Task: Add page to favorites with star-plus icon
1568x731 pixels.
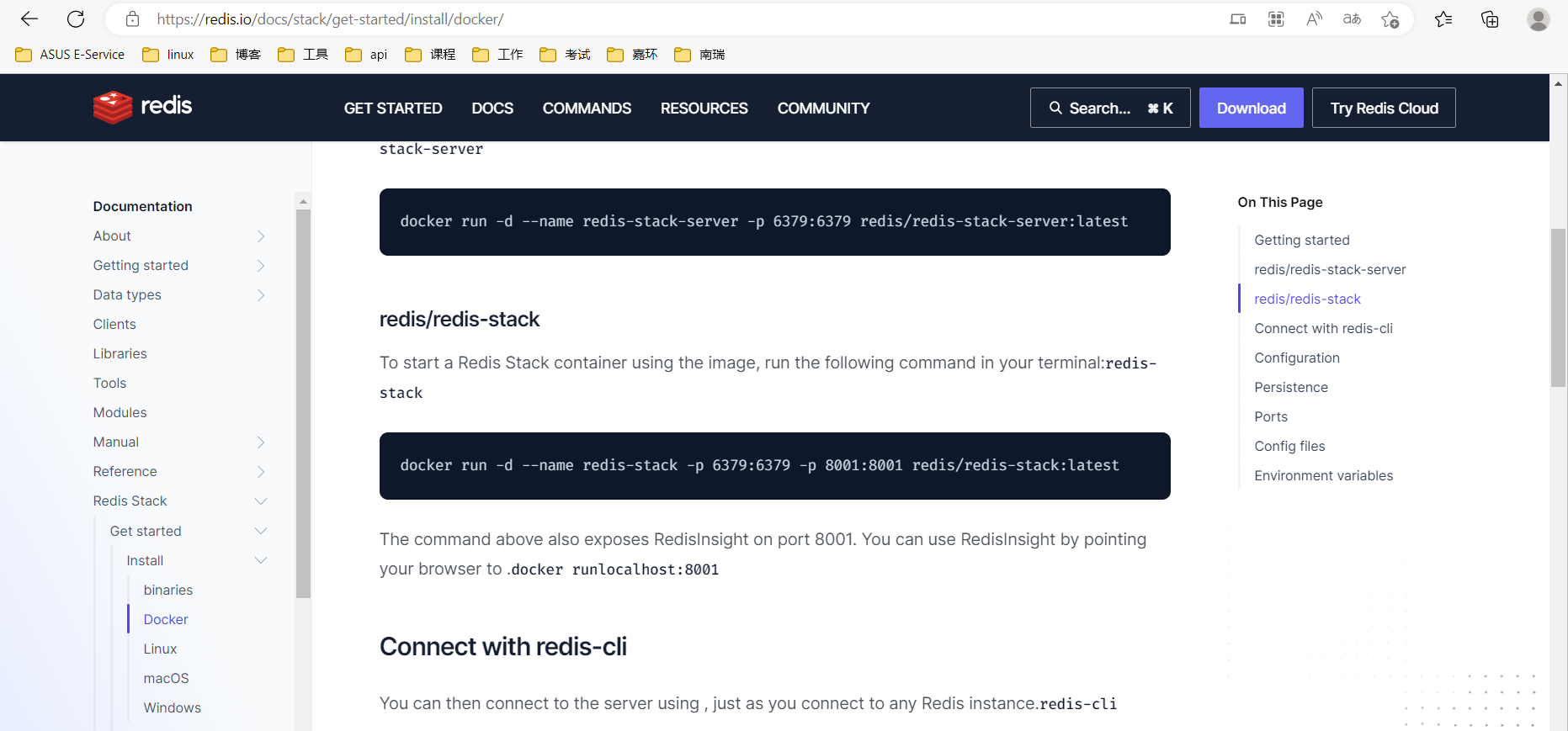Action: pos(1390,19)
